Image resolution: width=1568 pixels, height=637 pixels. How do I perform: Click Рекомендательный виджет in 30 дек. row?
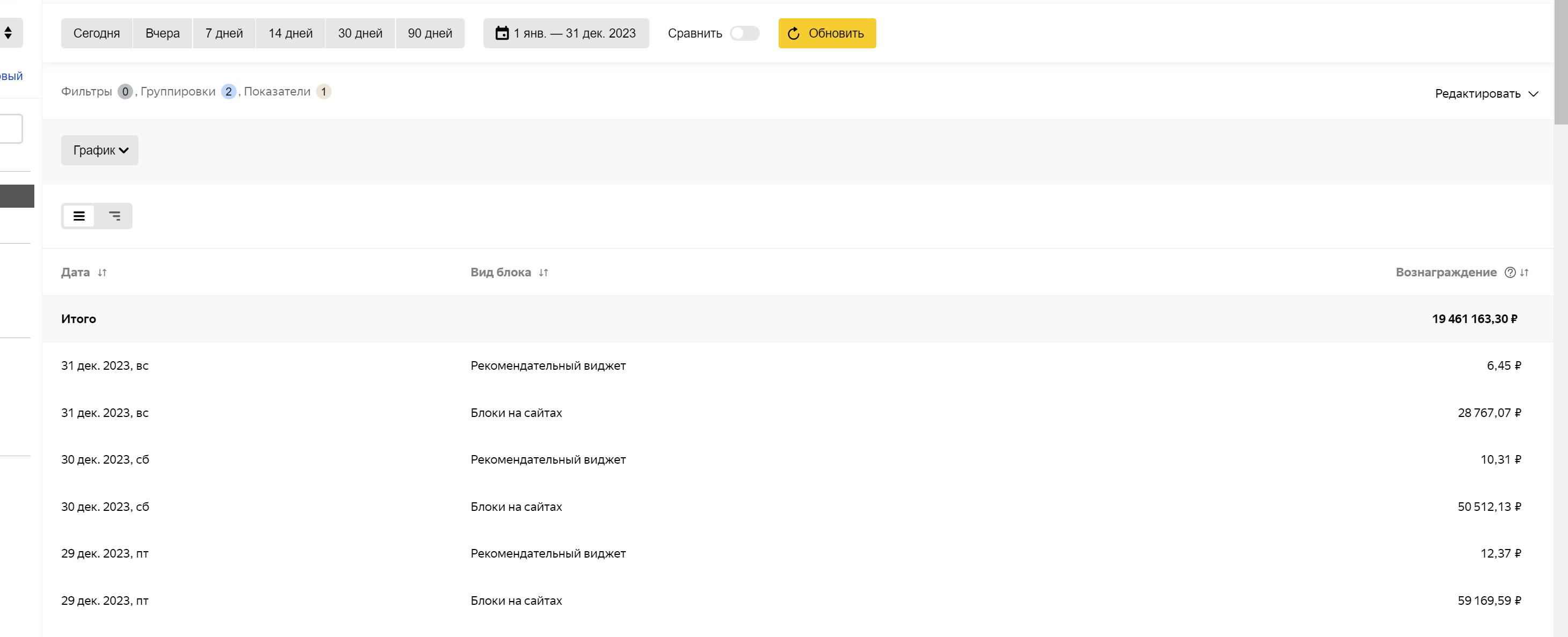coord(548,459)
